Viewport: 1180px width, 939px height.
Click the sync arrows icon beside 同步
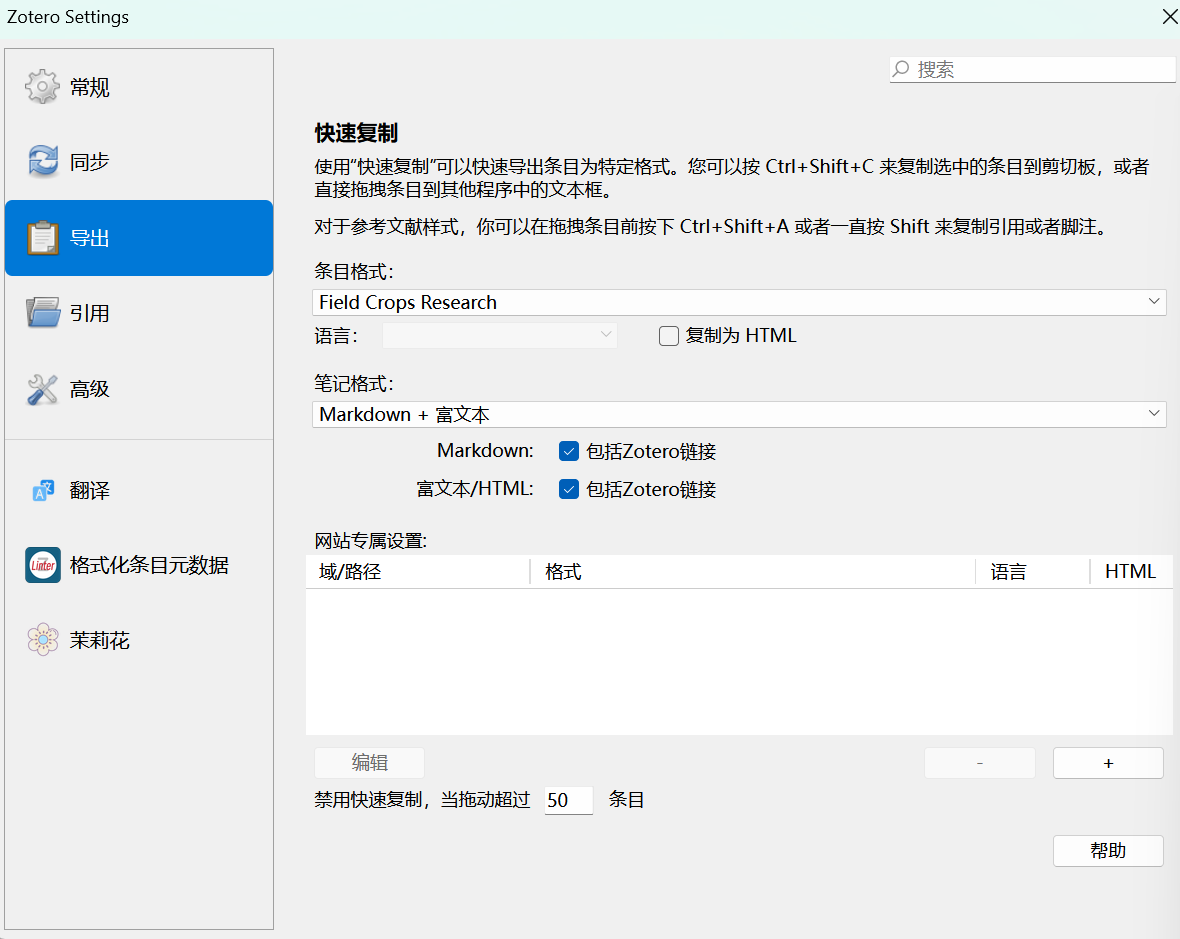coord(42,161)
